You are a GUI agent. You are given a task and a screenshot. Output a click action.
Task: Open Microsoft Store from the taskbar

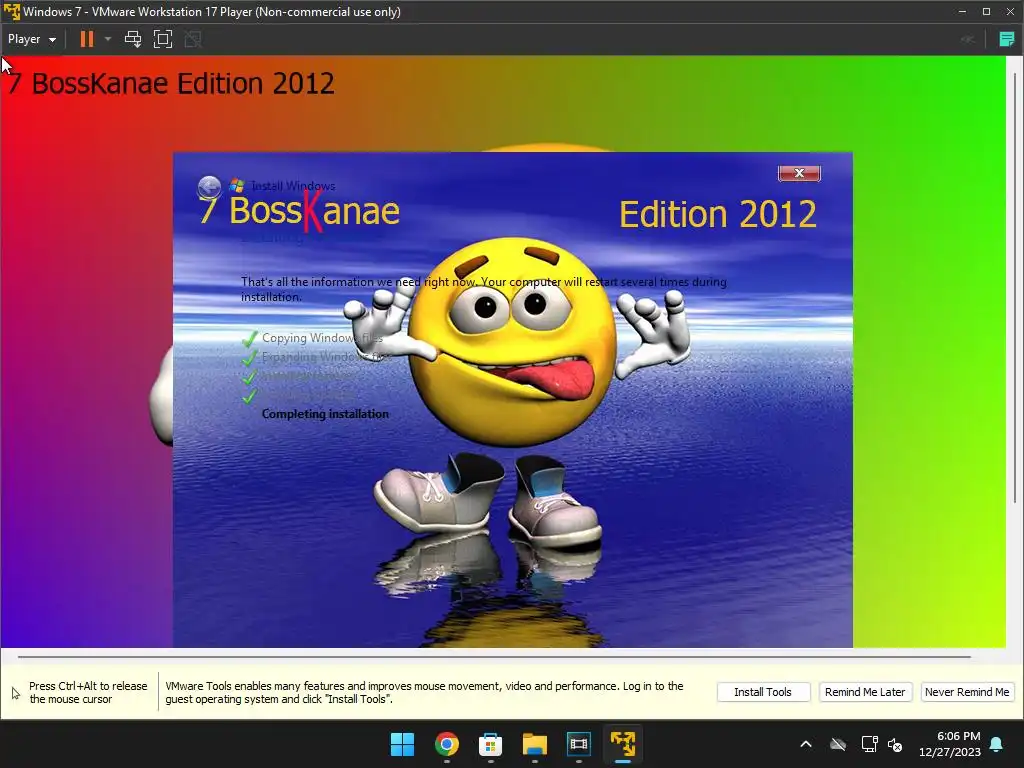(490, 744)
